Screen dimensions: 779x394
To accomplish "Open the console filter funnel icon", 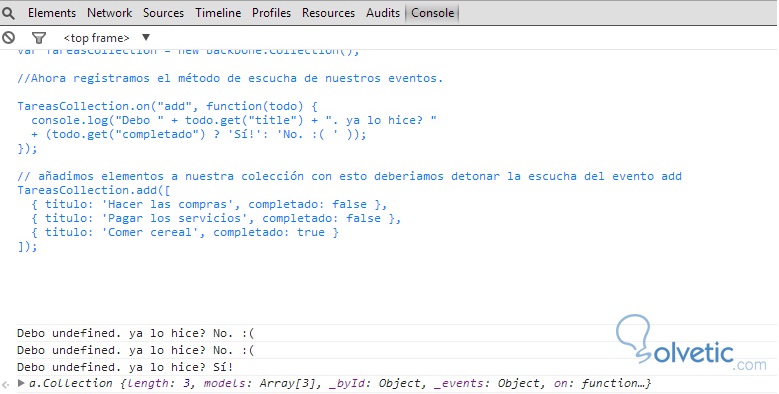I will pos(39,38).
